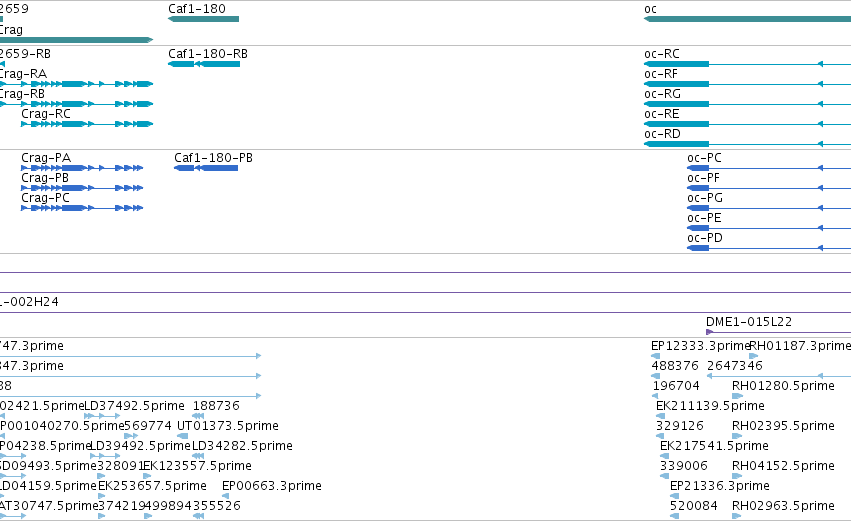Select the UT01373.5prime arrow marker
Viewport: 851px width, 521px height.
point(183,436)
